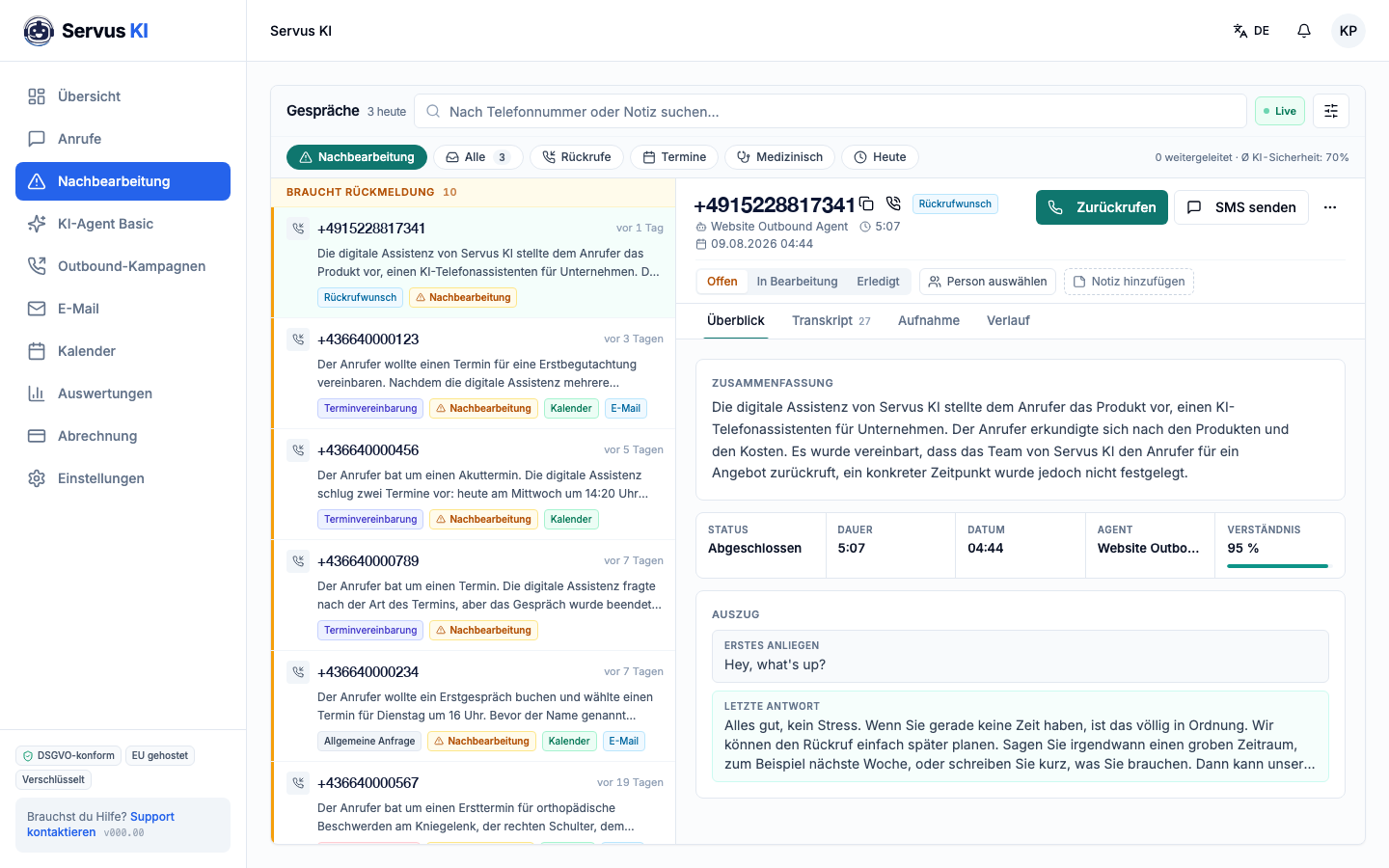Click the Rückrufwunsch badge in header
This screenshot has height=868, width=1389.
click(x=955, y=204)
